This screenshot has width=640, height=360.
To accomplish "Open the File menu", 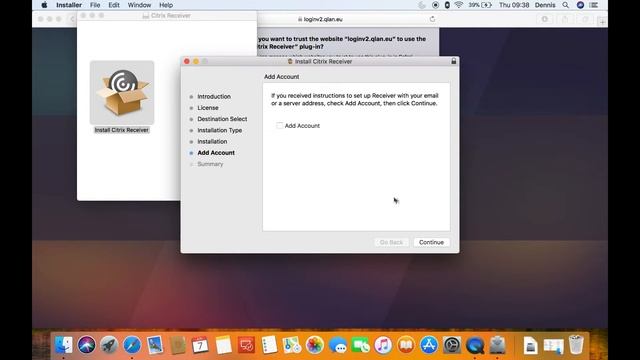I will coord(95,5).
